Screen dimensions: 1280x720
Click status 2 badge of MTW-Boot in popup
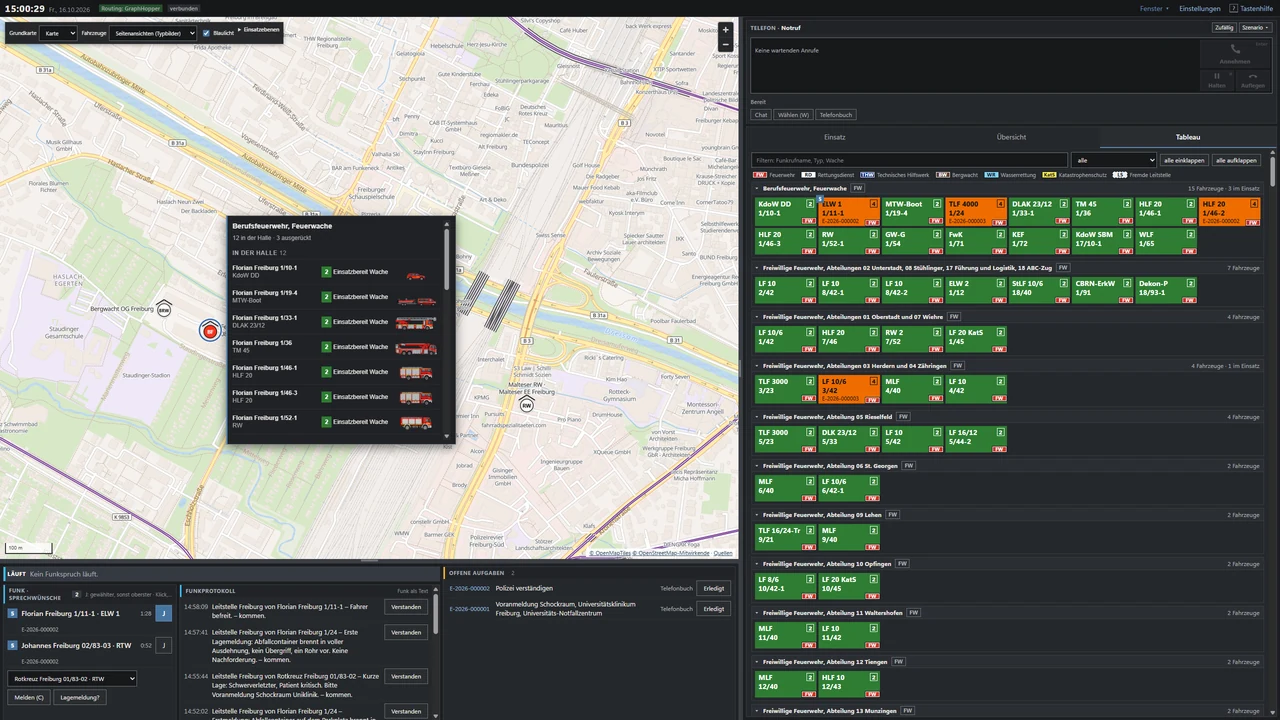click(x=326, y=297)
